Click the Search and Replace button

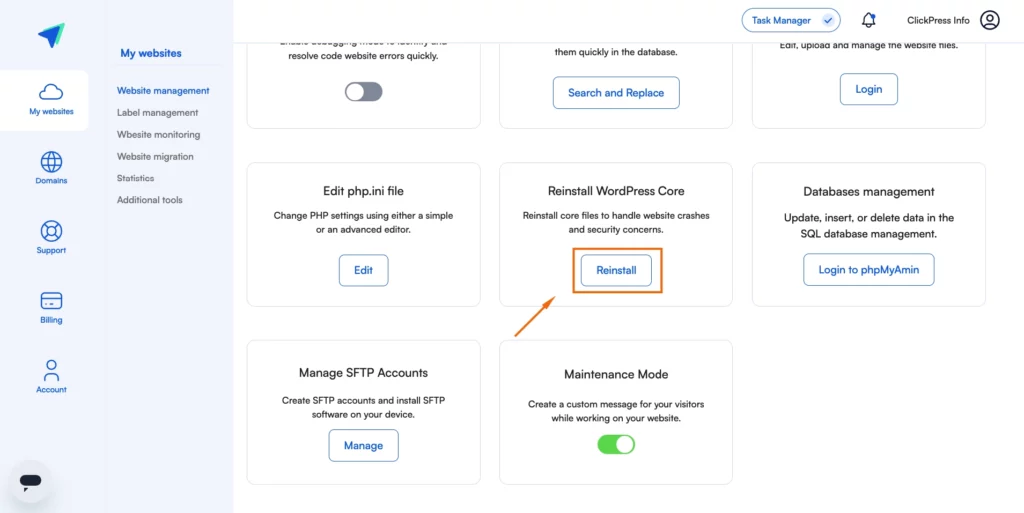point(616,93)
